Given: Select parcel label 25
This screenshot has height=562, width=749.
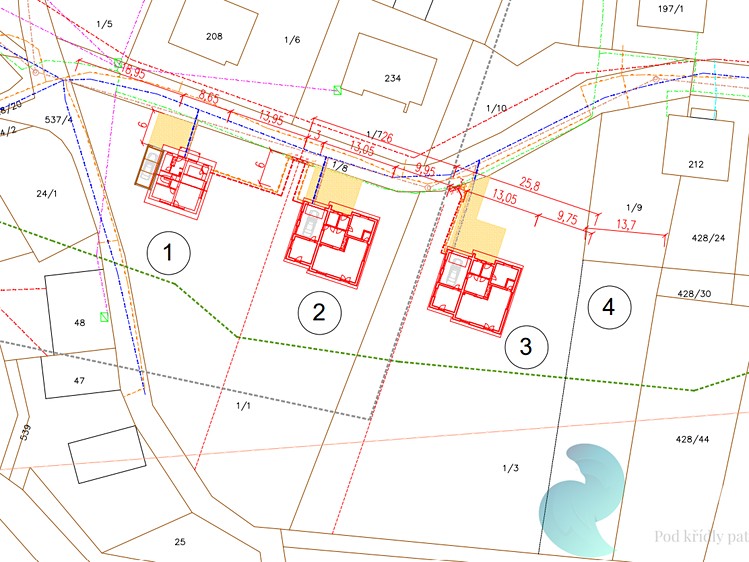Looking at the screenshot, I should 180,541.
